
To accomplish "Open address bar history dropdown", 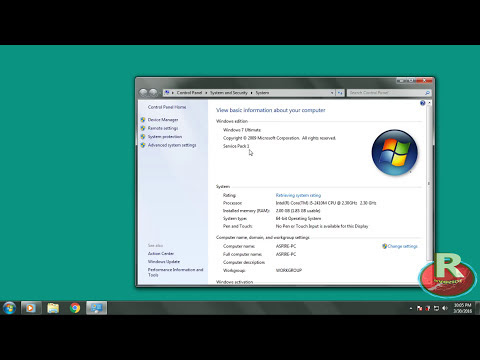I will (x=332, y=93).
